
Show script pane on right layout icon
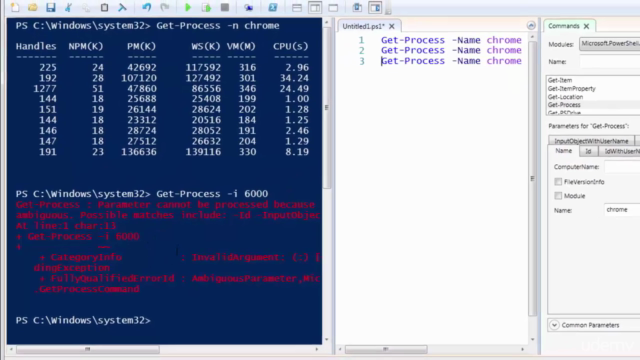[x=315, y=7]
